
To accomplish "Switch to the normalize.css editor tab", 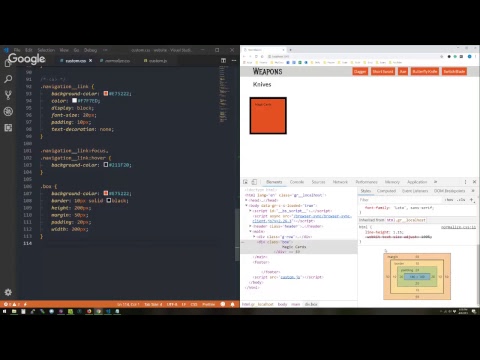I will 115,61.
